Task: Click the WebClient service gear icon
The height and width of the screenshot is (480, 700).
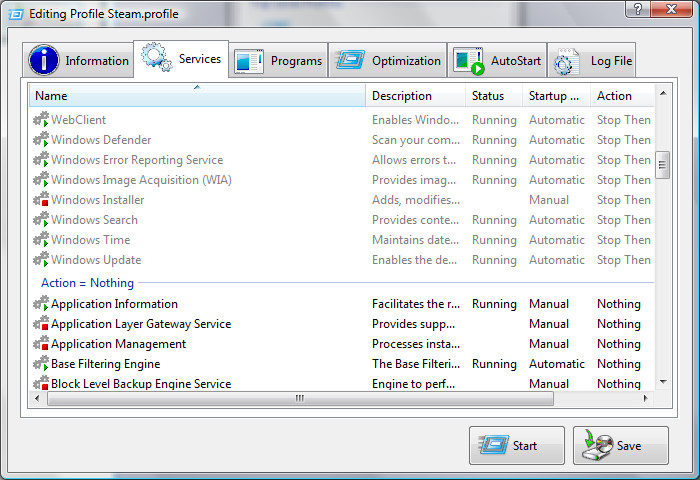Action: coord(41,119)
